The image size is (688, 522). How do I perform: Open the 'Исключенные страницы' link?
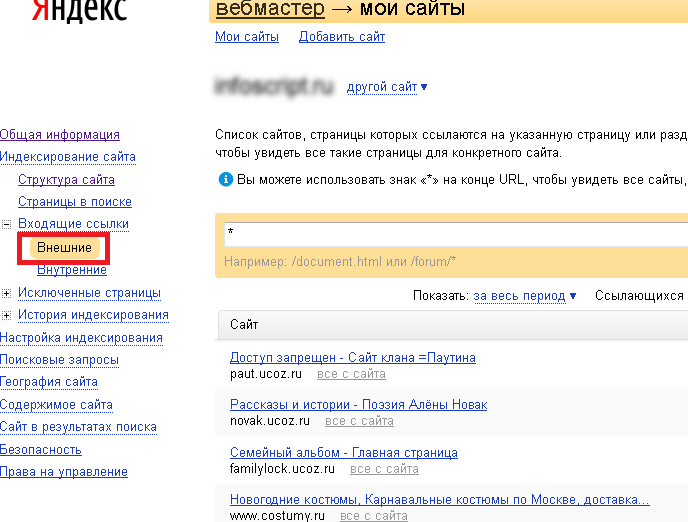(90, 293)
